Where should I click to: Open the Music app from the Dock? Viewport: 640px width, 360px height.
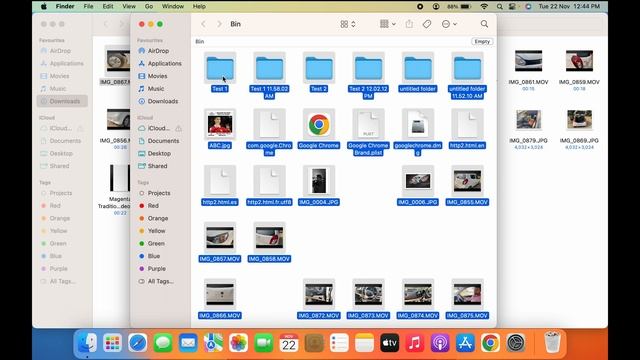click(415, 343)
